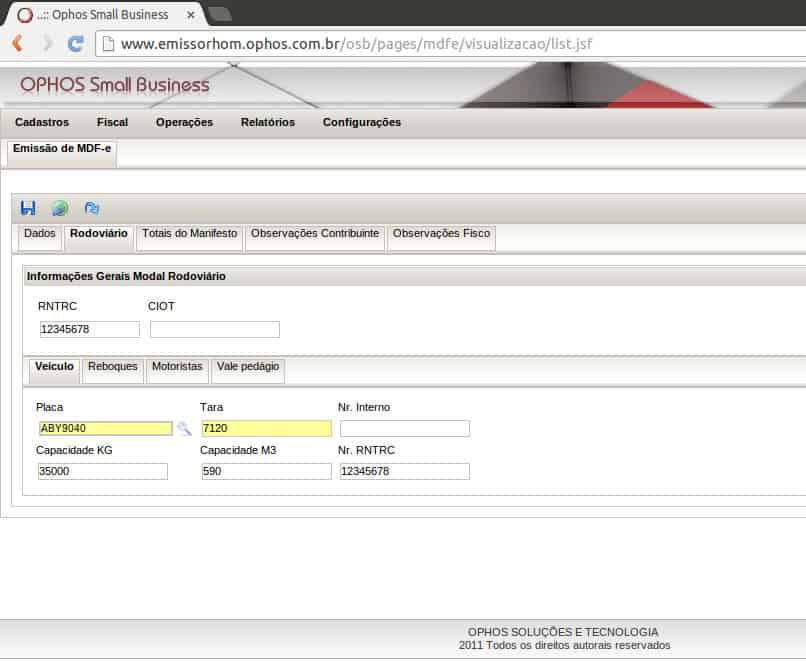
Task: Reload the page with refresh icon
Action: pos(76,44)
